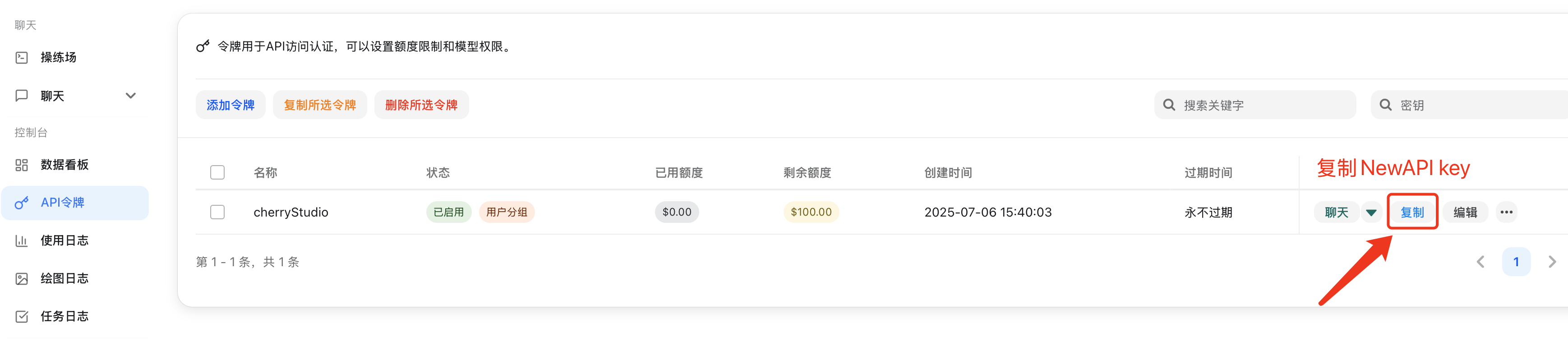The height and width of the screenshot is (342, 1568).
Task: Open more actions via the ellipsis icon
Action: 1508,212
